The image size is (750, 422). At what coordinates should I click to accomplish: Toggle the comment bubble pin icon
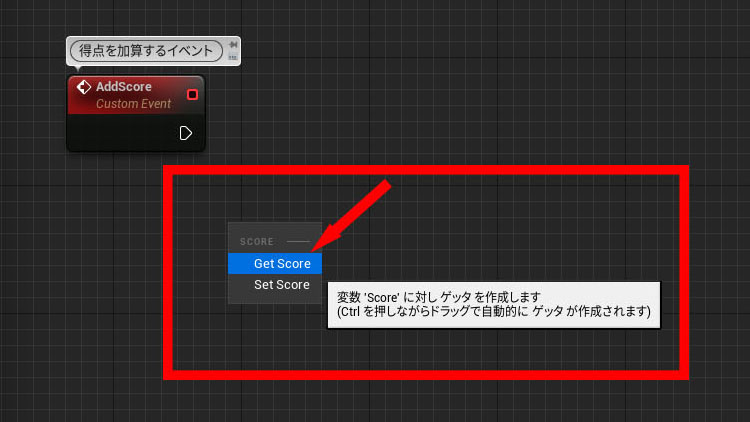pyautogui.click(x=233, y=45)
